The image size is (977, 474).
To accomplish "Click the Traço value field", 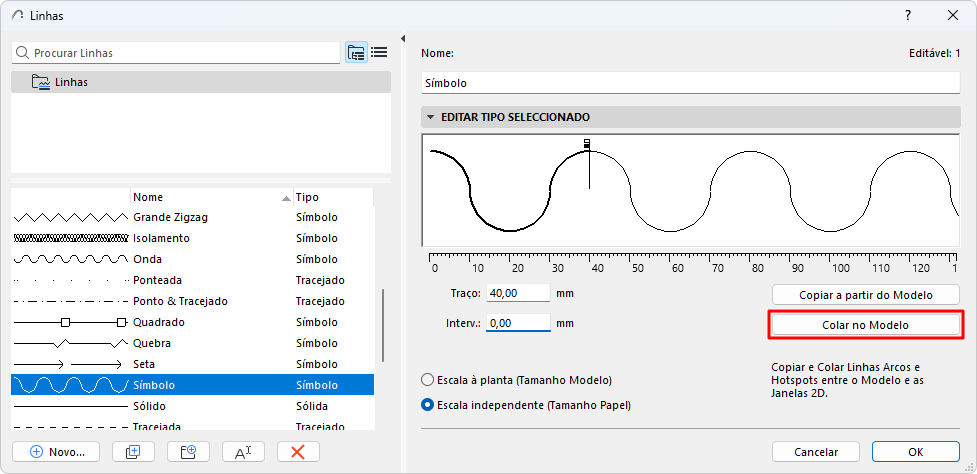I will tap(518, 293).
